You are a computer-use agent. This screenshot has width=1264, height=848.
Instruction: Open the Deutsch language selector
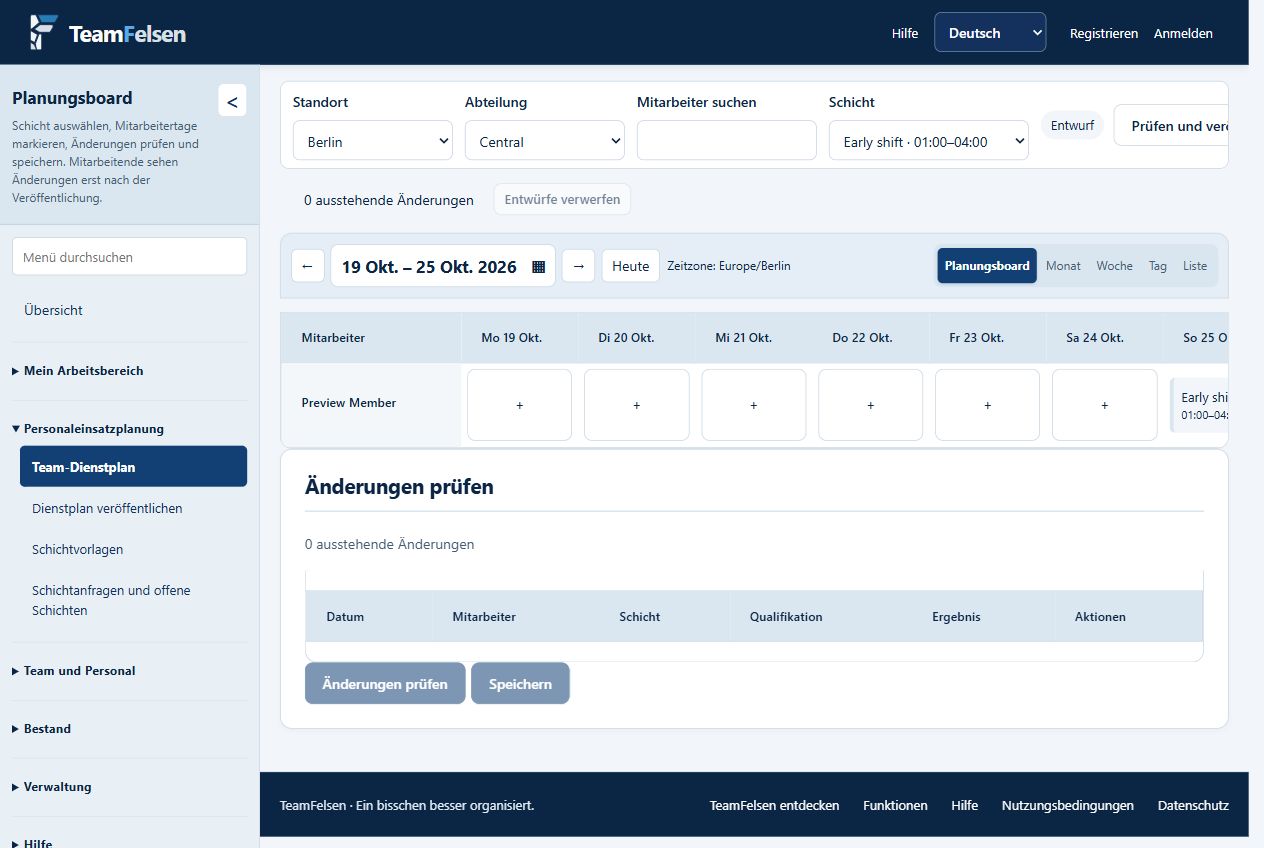(x=990, y=33)
